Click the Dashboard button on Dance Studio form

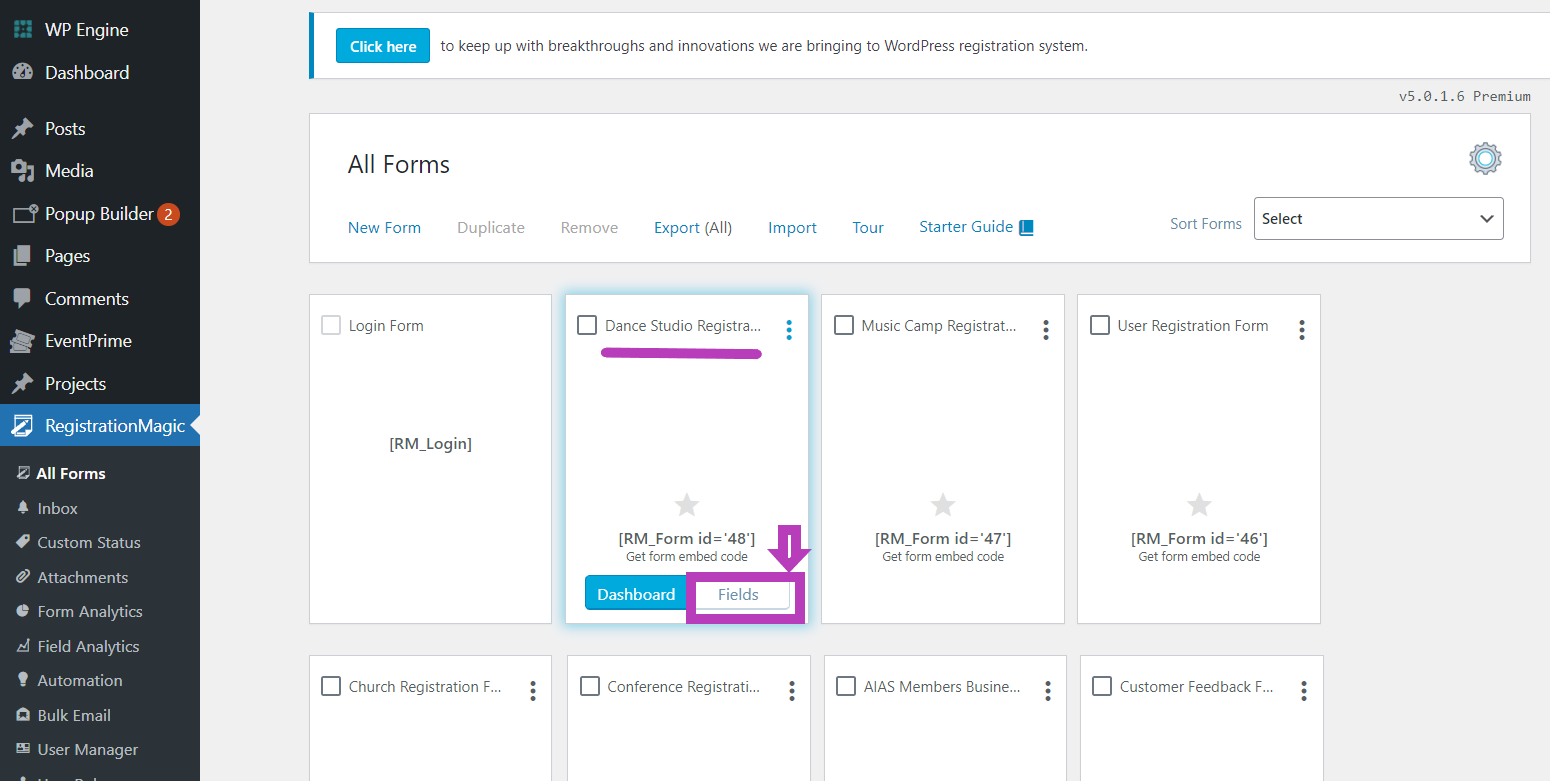click(636, 595)
